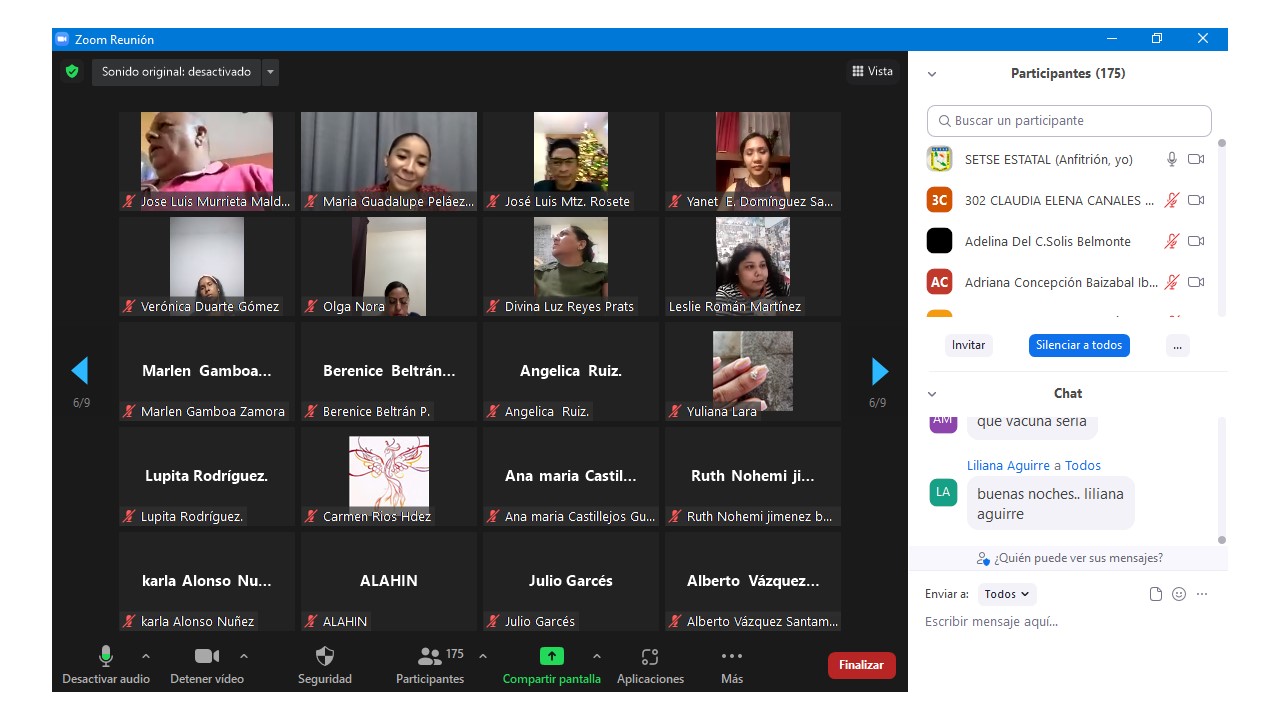Click the ALAHIN participant tile
Screen dimensions: 1280x720
coord(389,581)
